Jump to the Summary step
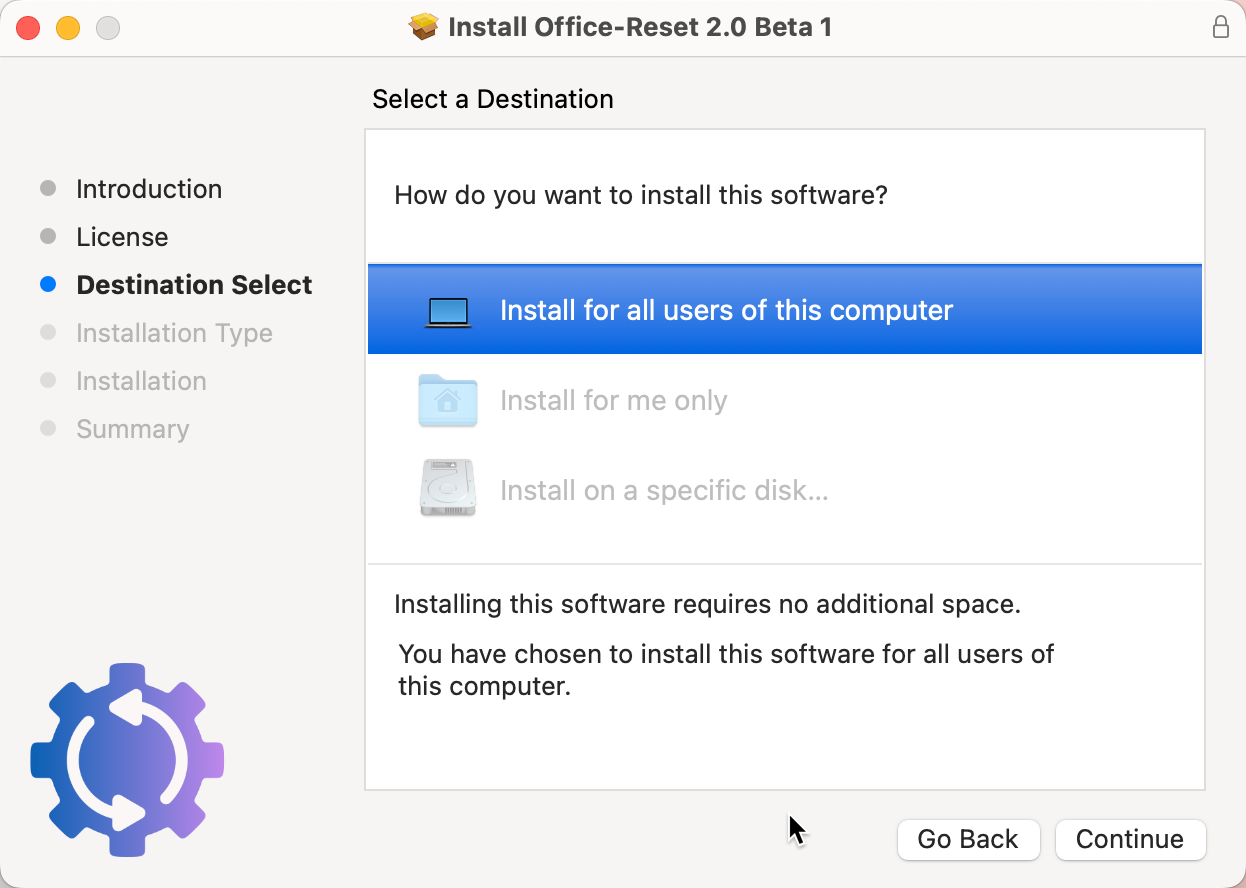This screenshot has height=888, width=1246. click(x=132, y=429)
